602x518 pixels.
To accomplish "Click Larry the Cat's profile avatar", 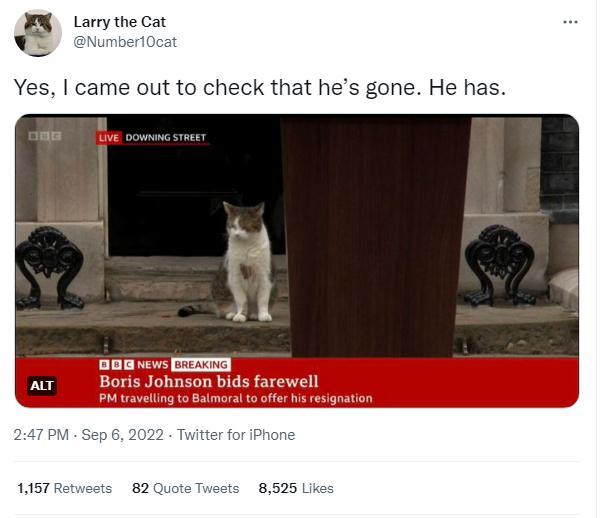I will [x=37, y=32].
